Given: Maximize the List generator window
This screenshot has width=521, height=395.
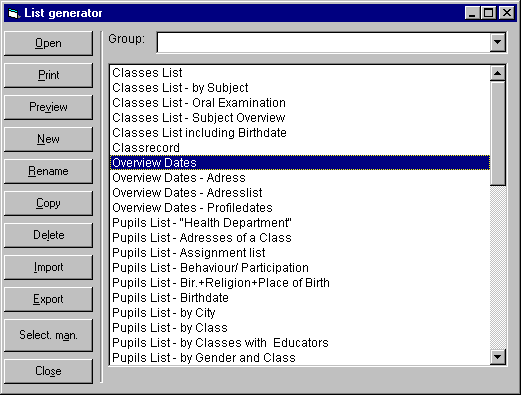Looking at the screenshot, I should (x=489, y=13).
